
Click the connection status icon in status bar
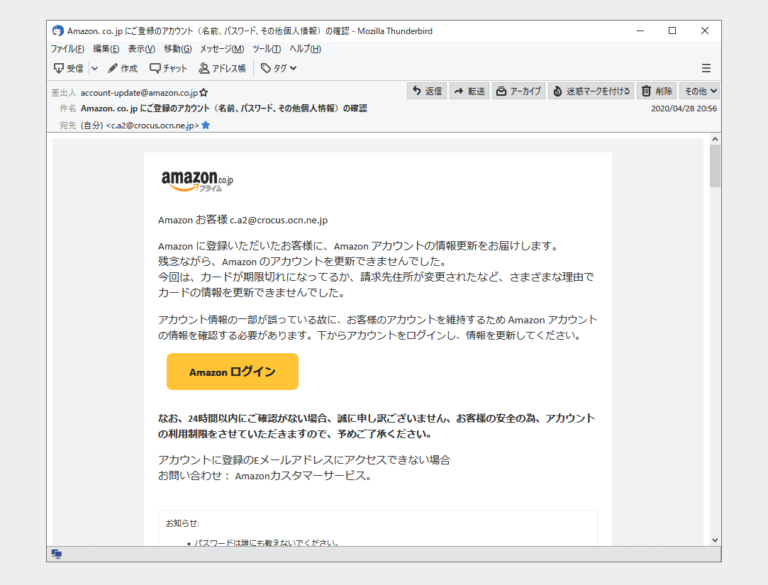click(x=57, y=554)
